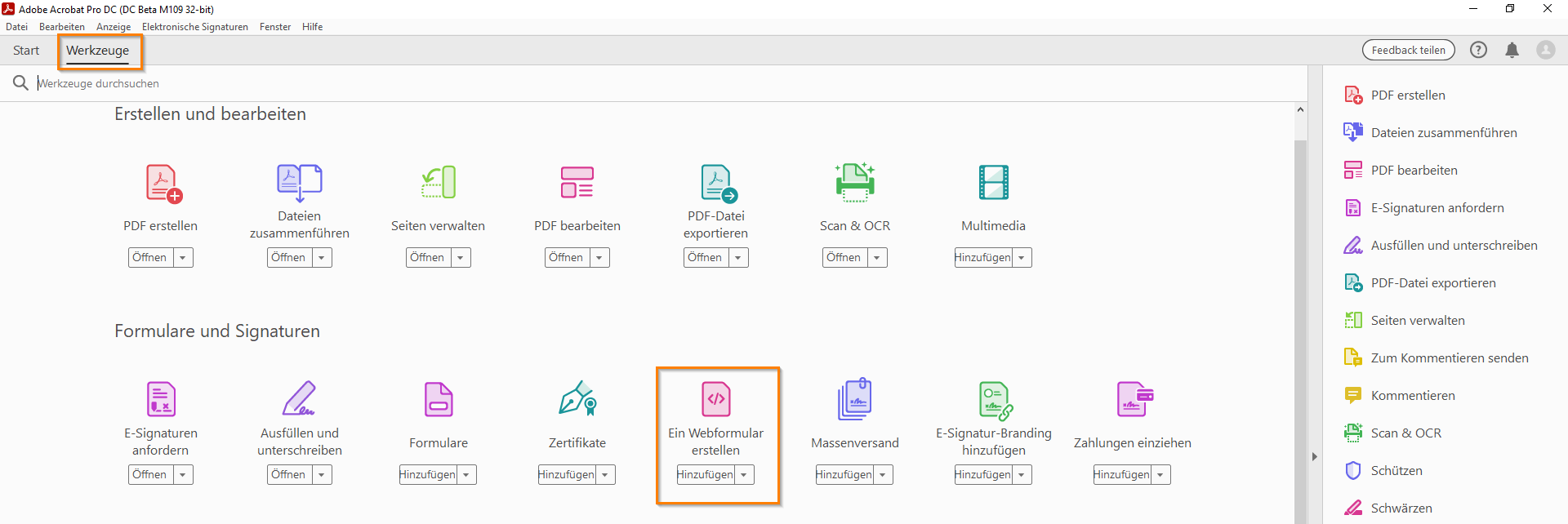The height and width of the screenshot is (524, 1568).
Task: Open the Fenster menu
Action: [x=275, y=27]
